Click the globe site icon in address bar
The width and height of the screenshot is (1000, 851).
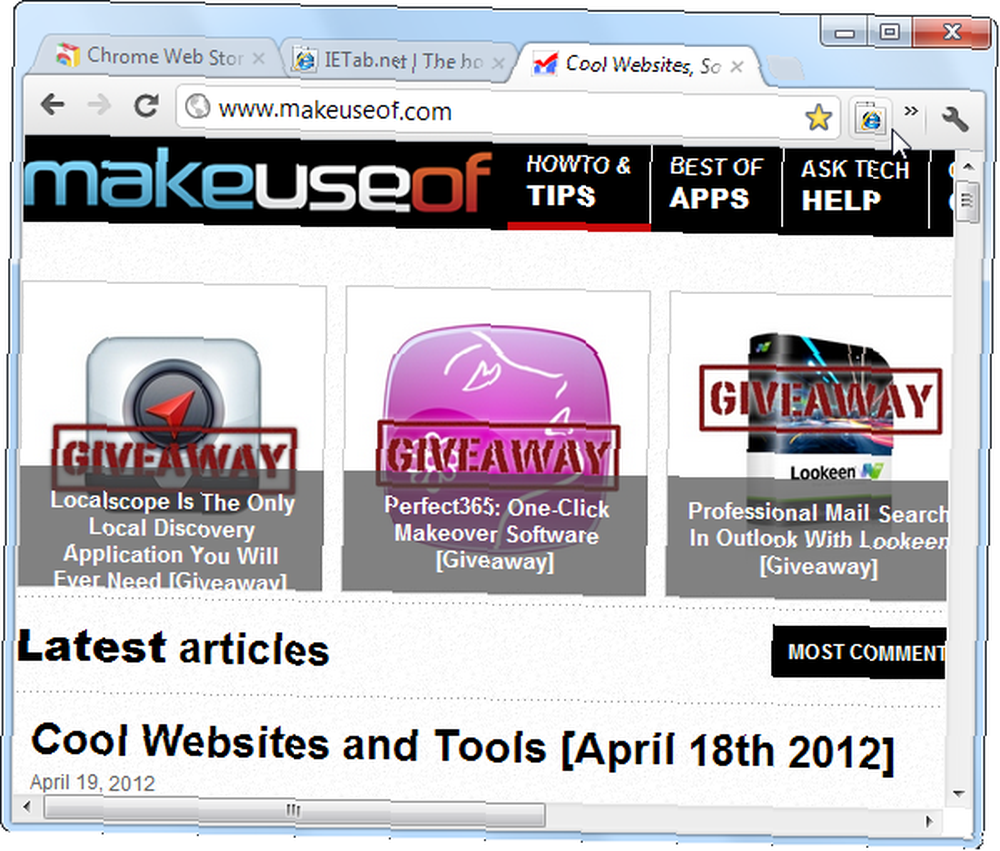click(x=198, y=106)
